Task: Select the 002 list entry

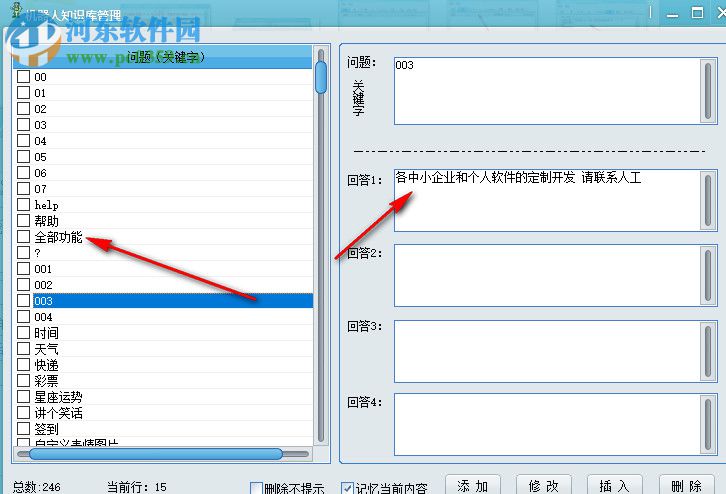Action: 163,285
